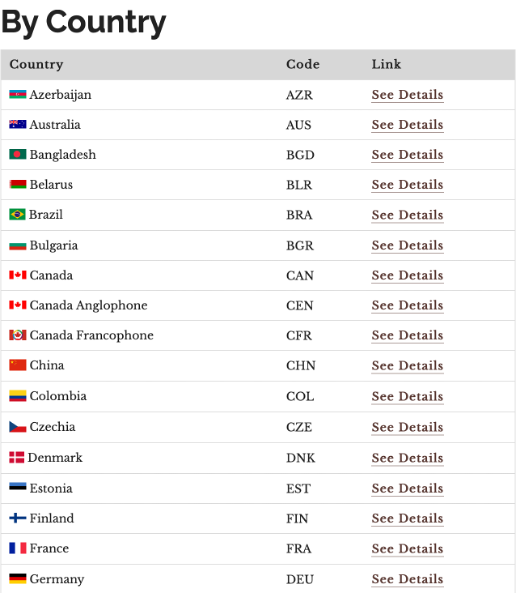This screenshot has height=594, width=516.
Task: Click the Canada Francophone flag icon
Action: 18,335
